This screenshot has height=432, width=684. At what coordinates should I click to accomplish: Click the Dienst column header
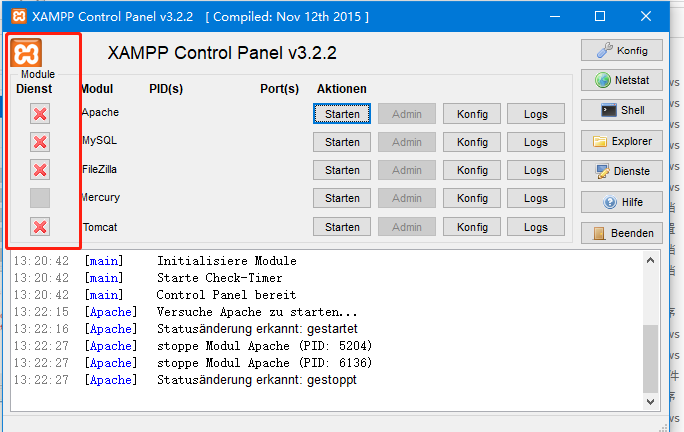tap(34, 89)
